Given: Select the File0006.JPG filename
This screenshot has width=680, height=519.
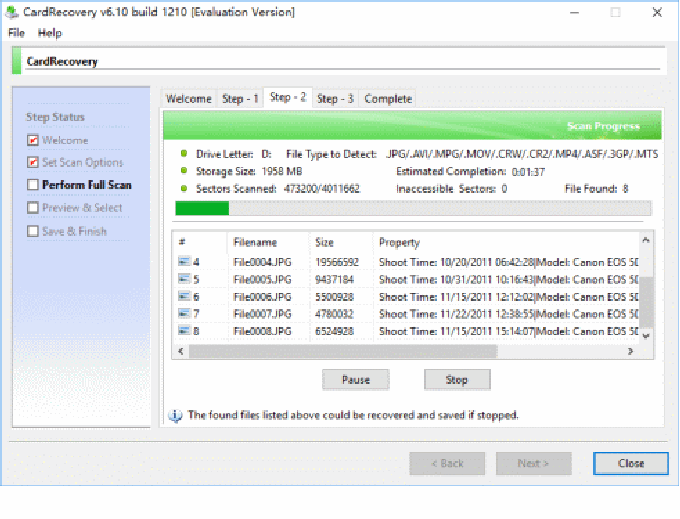Looking at the screenshot, I should tap(262, 297).
